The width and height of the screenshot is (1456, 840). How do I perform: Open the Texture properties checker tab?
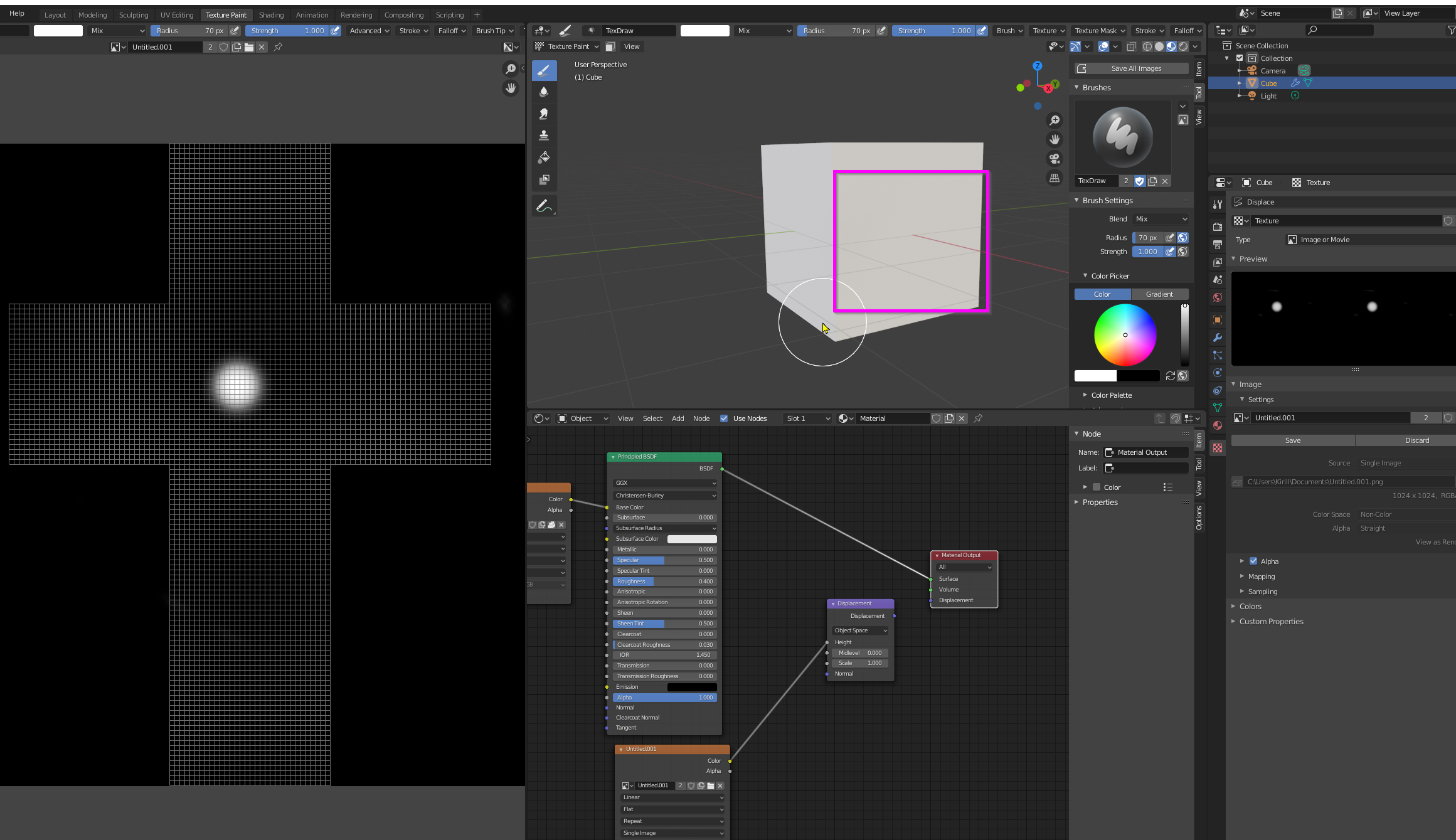[1218, 448]
